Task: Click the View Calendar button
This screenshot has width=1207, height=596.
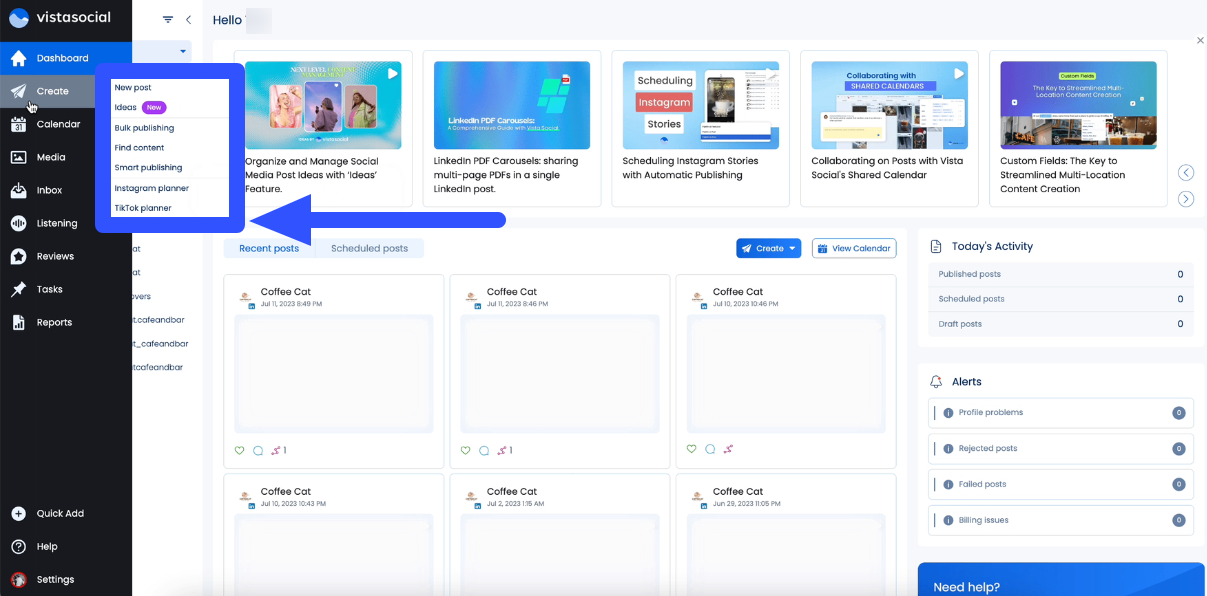Action: [x=853, y=248]
